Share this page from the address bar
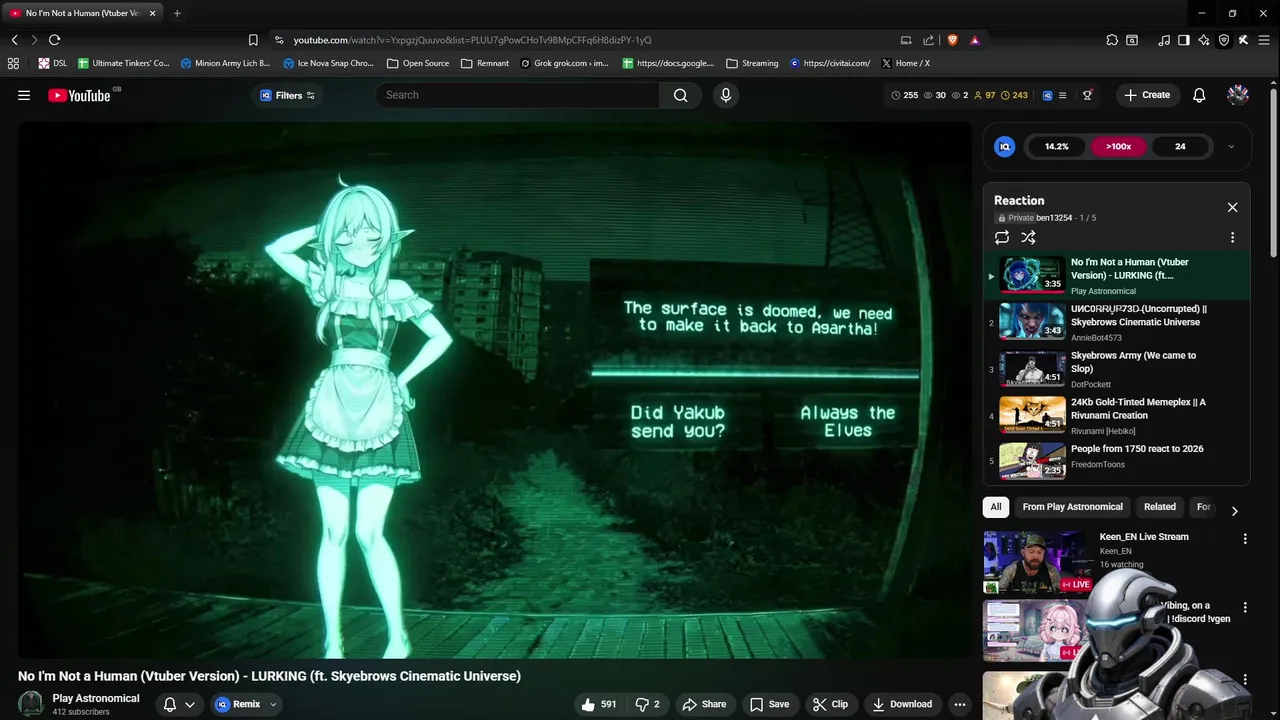The image size is (1280, 720). point(928,40)
